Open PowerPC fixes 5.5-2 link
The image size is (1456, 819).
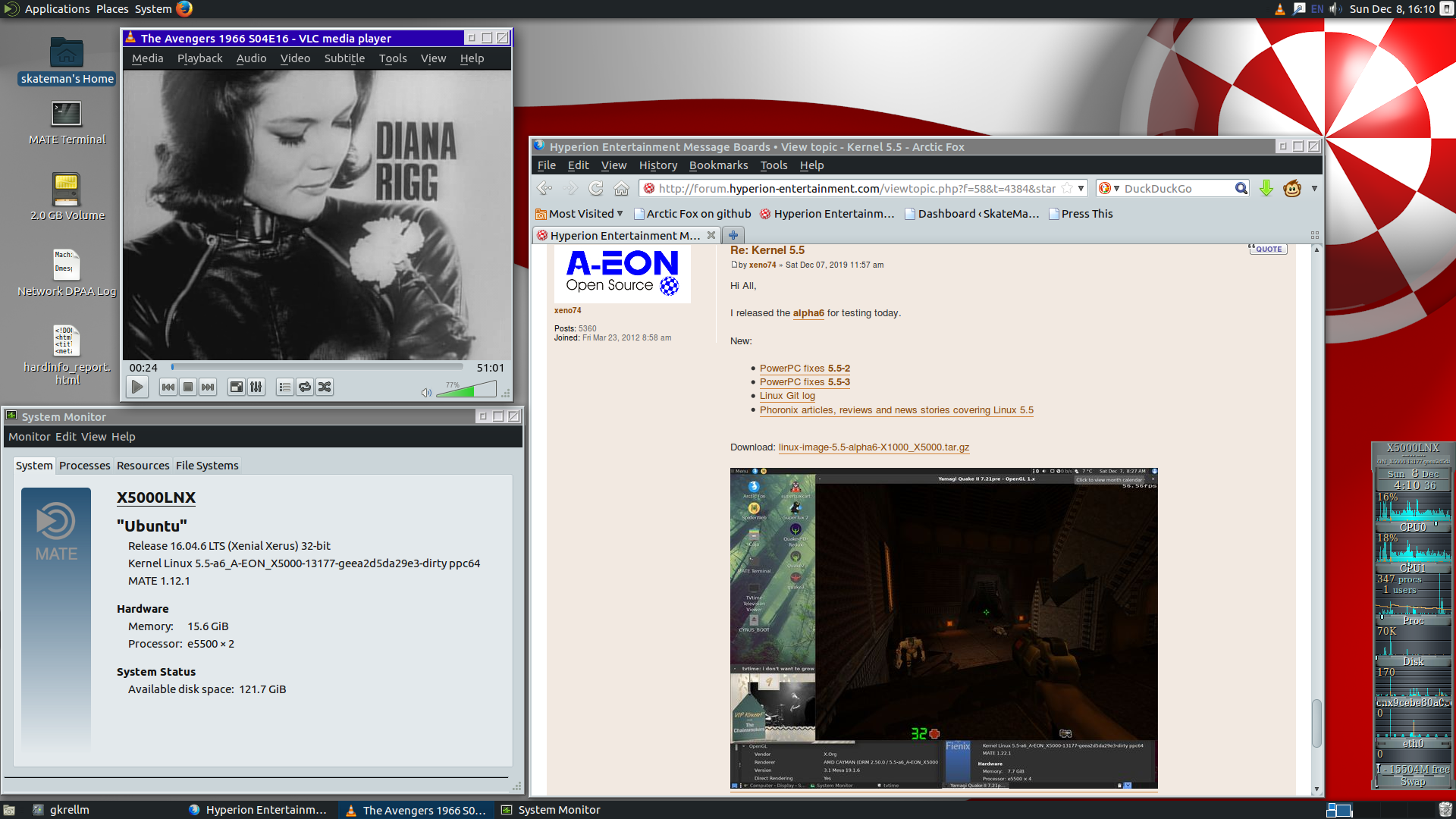(805, 369)
